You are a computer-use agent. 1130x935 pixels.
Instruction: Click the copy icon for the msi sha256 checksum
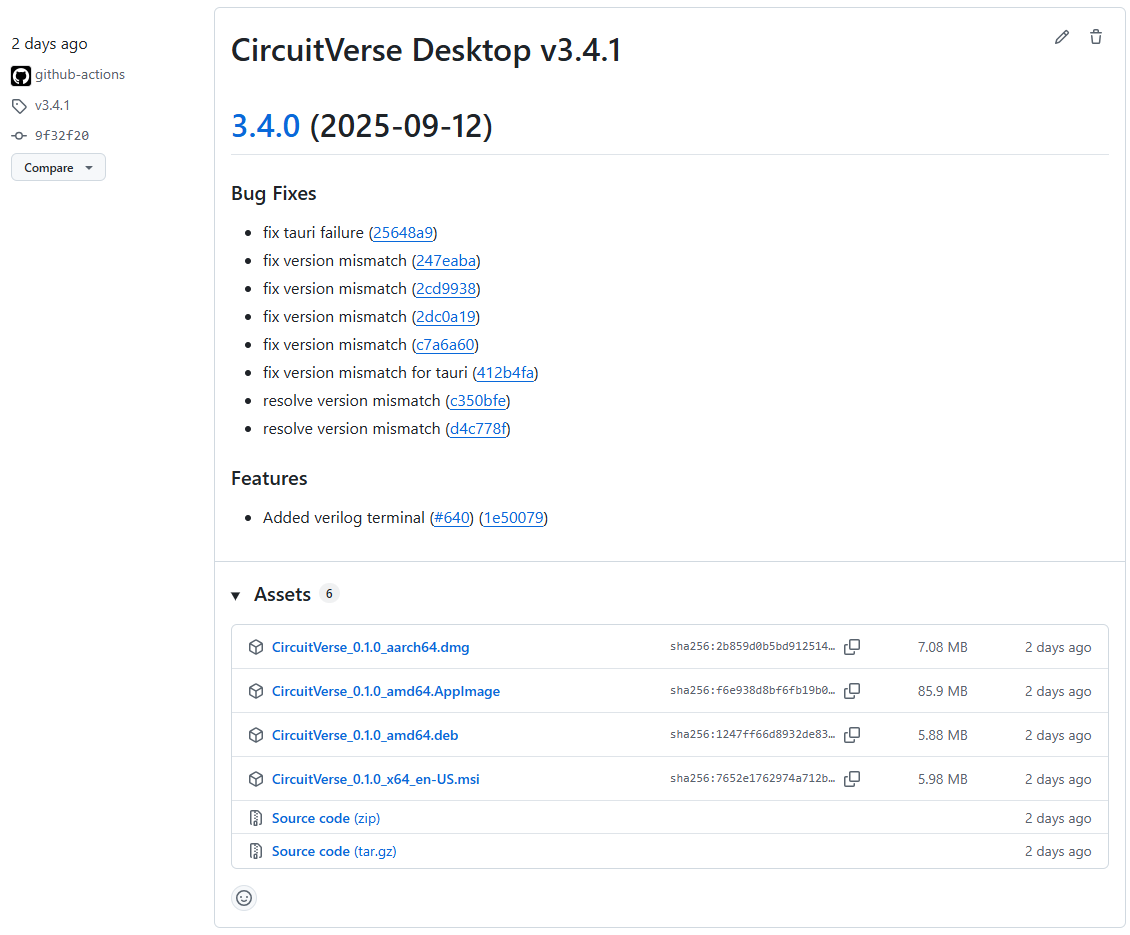(852, 778)
